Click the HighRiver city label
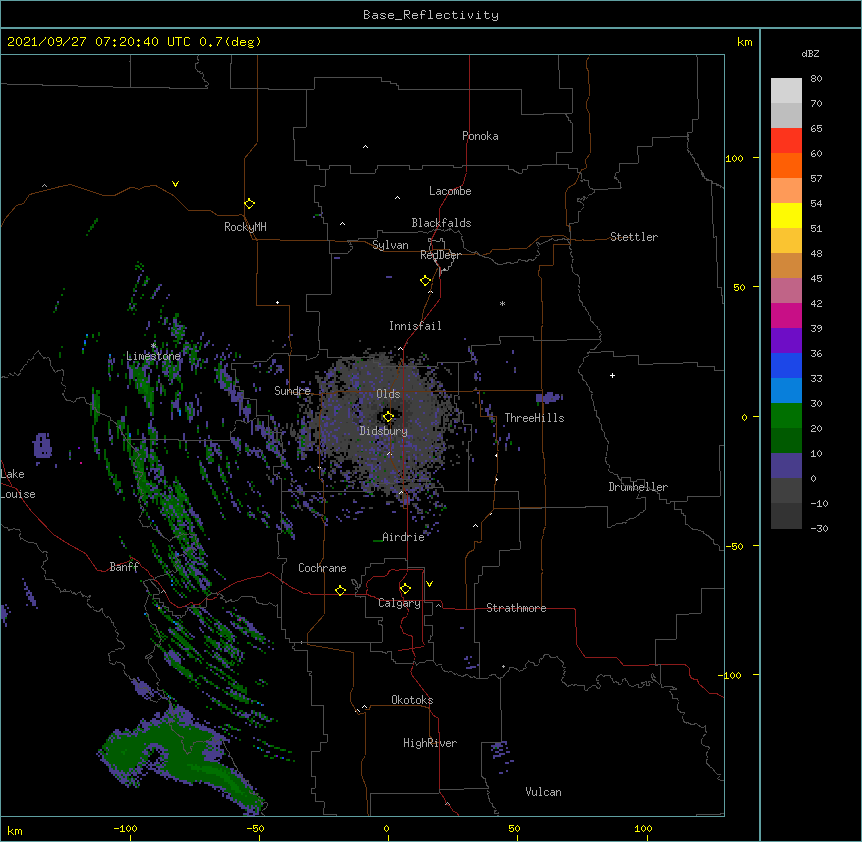Viewport: 862px width, 842px height. click(430, 743)
